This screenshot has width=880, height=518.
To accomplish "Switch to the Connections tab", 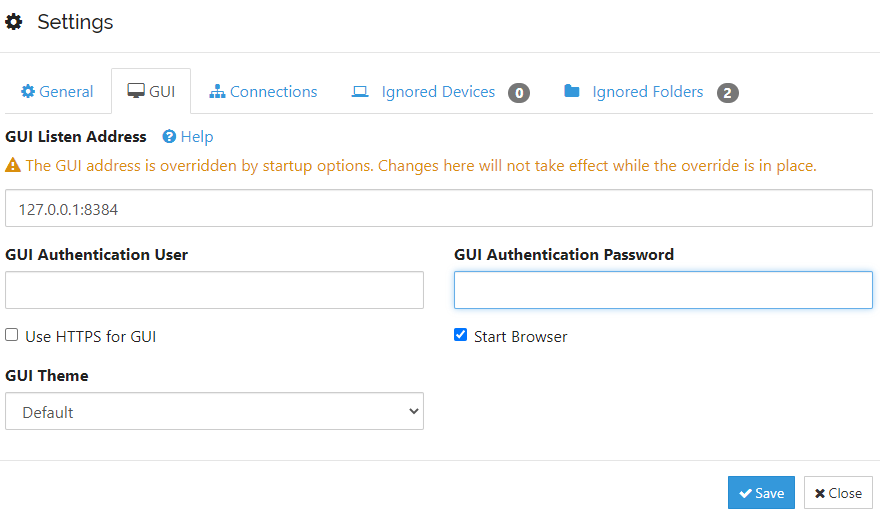I will click(263, 91).
